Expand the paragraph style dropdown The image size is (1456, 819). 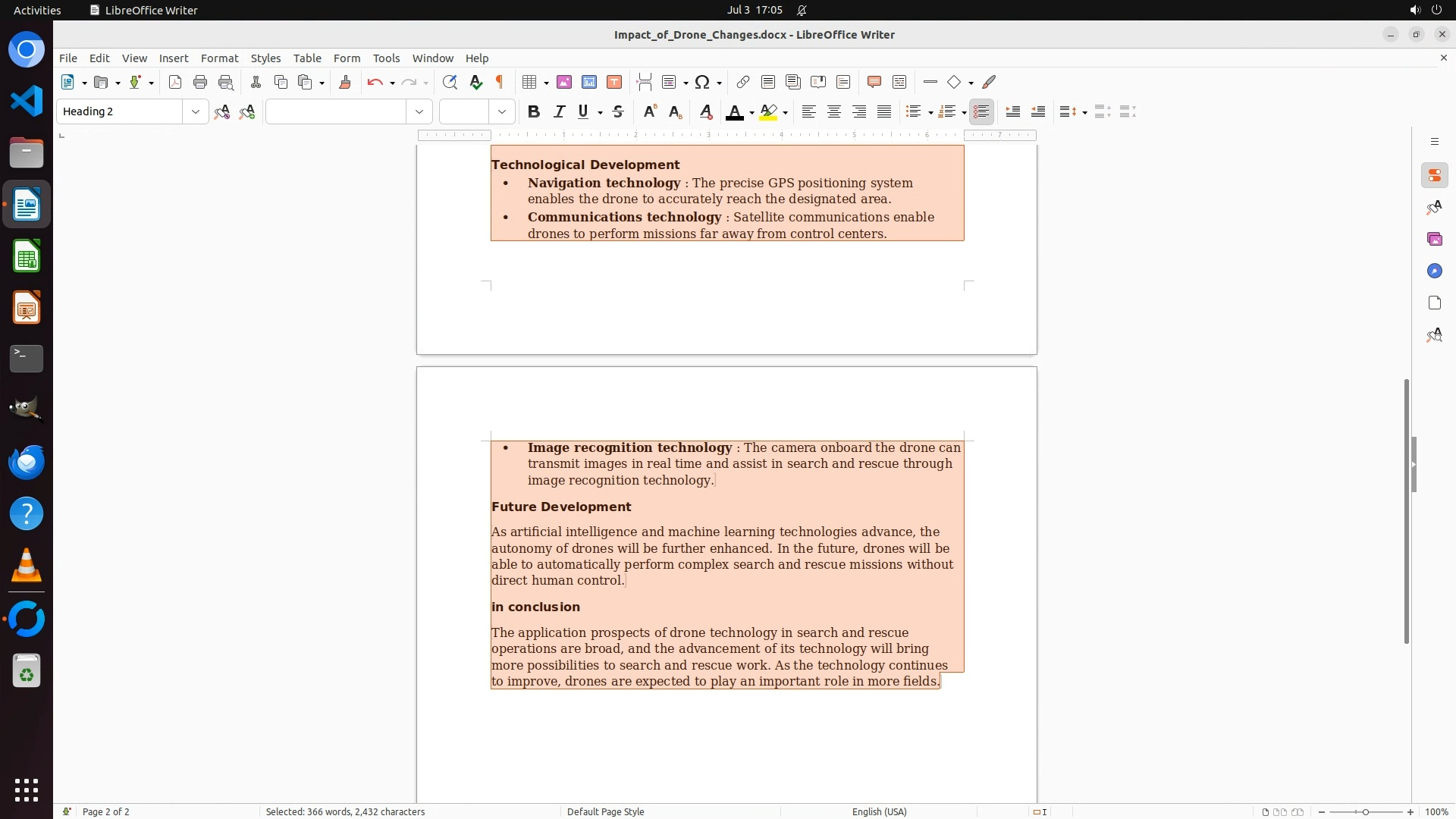click(x=196, y=112)
